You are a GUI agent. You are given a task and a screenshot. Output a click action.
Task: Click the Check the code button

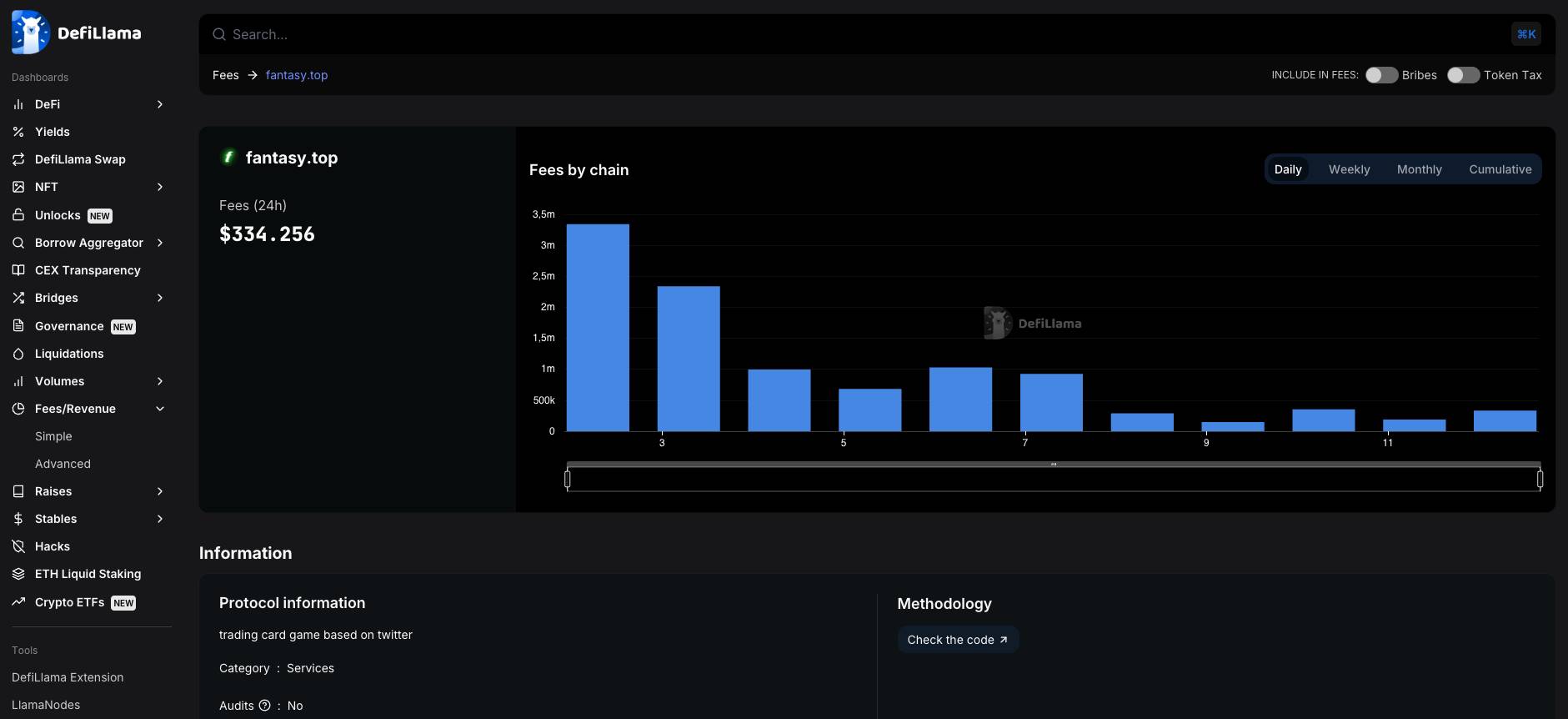pos(958,640)
